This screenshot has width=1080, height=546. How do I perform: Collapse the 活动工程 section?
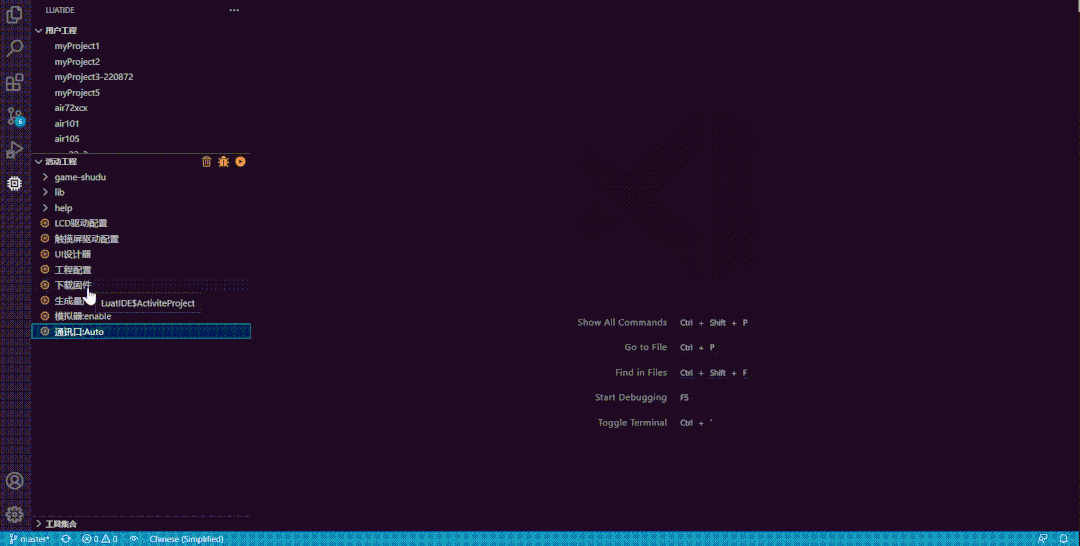(39, 162)
